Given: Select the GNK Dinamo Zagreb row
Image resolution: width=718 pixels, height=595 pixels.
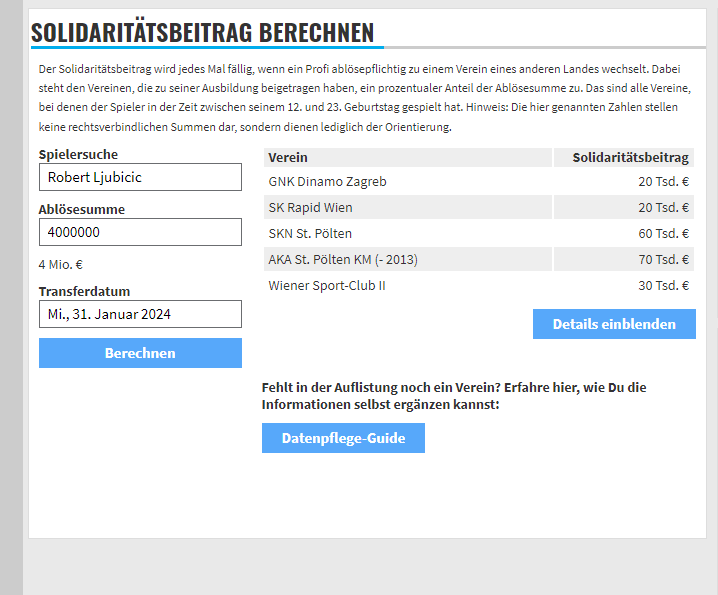Looking at the screenshot, I should pos(327,182).
